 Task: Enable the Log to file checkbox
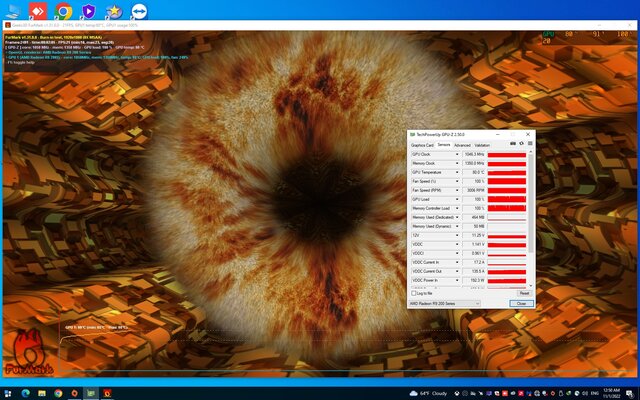(x=413, y=293)
